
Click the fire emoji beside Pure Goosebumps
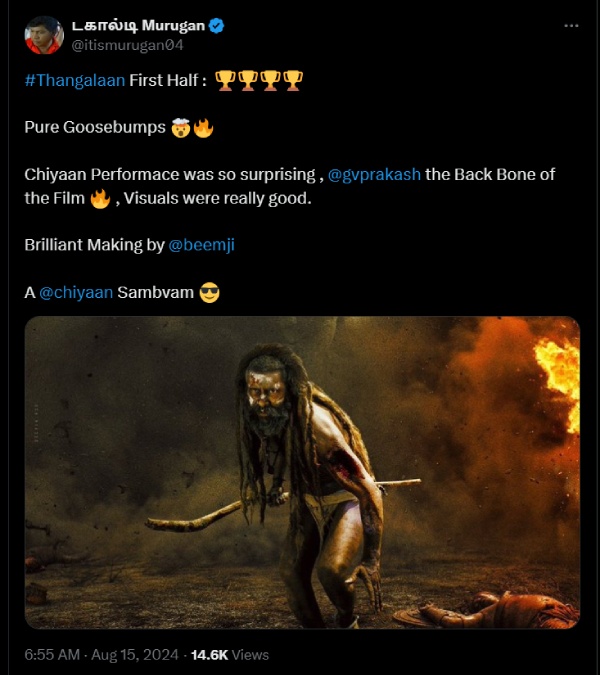click(x=203, y=128)
